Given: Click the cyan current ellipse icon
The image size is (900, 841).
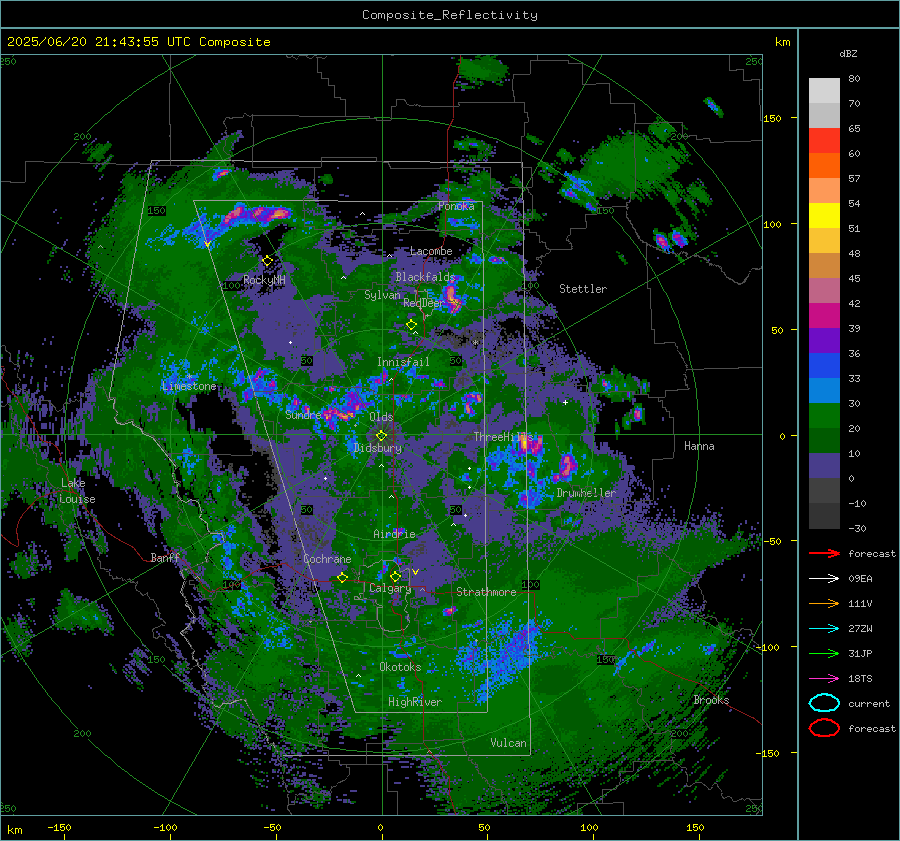Looking at the screenshot, I should click(824, 703).
